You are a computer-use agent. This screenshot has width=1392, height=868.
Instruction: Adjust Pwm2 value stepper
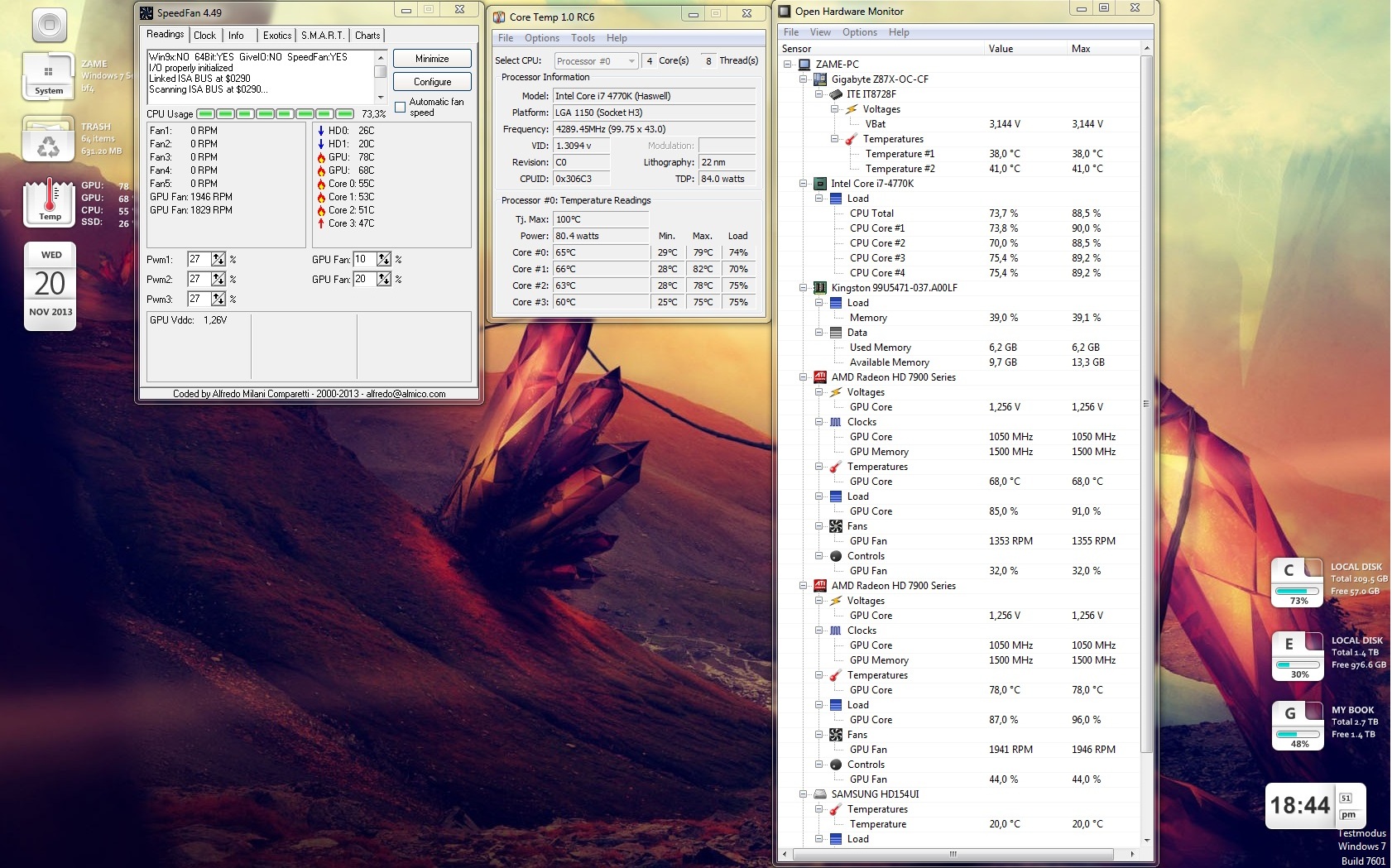point(218,279)
